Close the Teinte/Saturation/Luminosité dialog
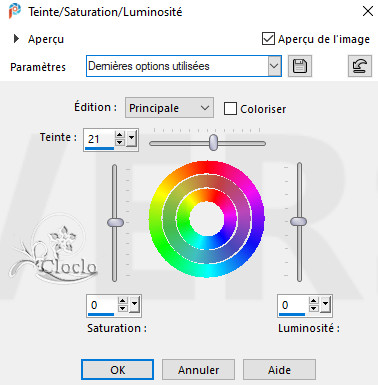The height and width of the screenshot is (385, 378). [368, 11]
